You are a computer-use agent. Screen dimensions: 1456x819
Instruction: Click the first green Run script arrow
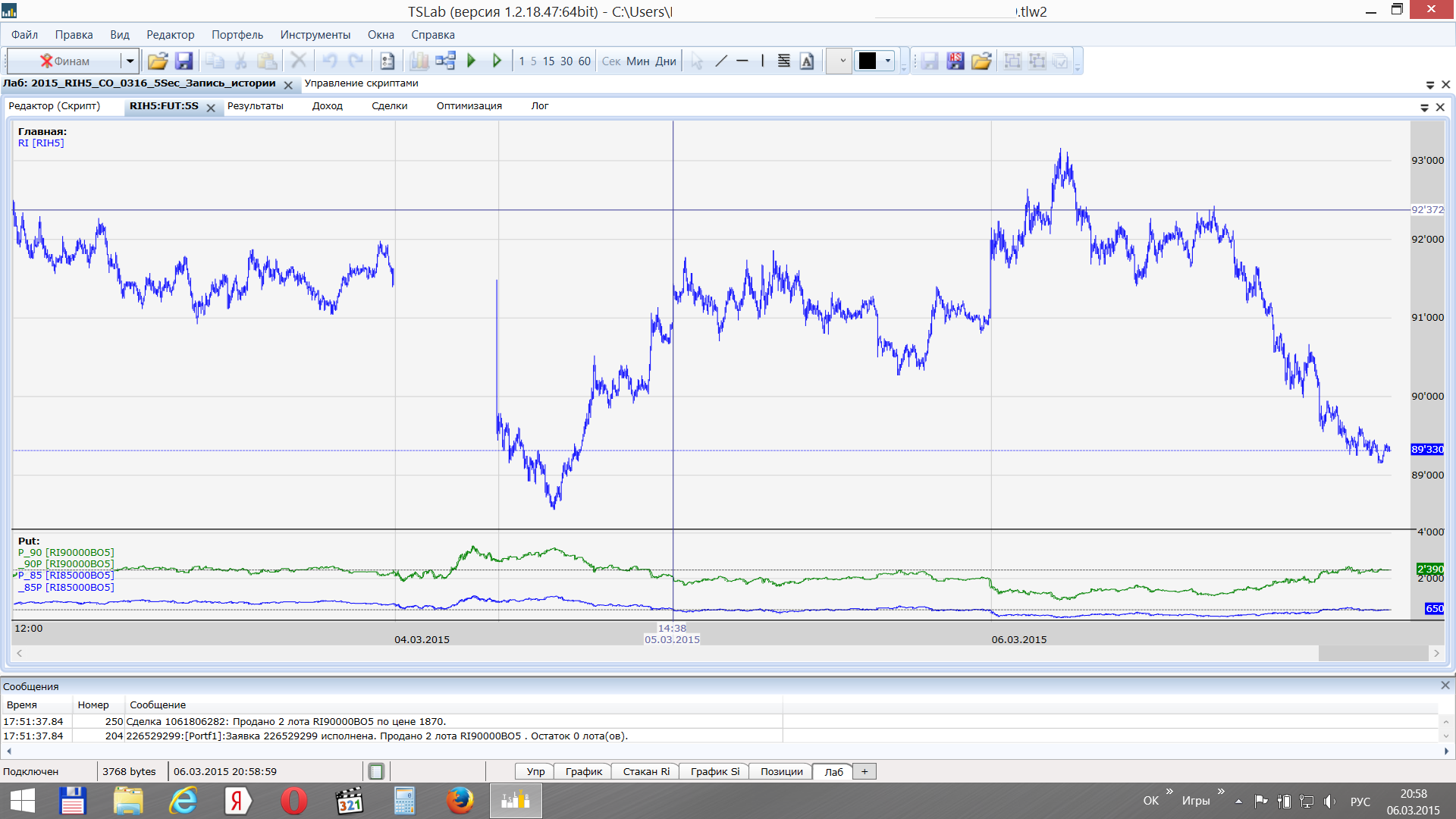tap(472, 61)
